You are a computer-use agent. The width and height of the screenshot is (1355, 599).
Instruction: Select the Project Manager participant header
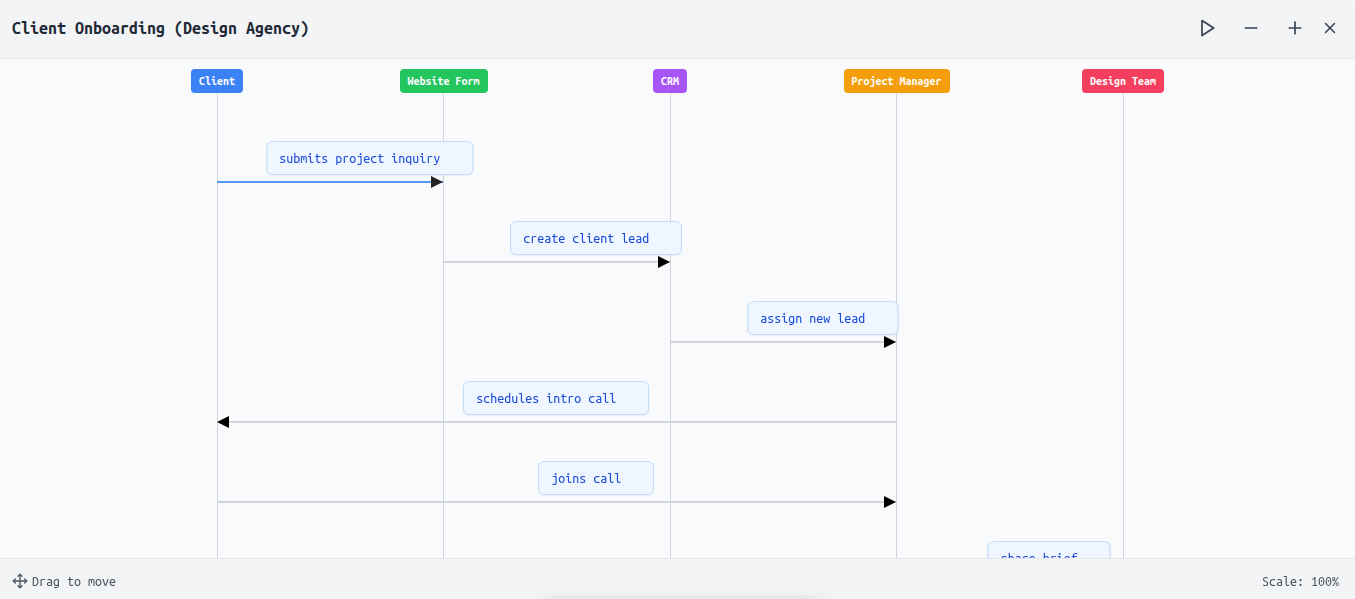tap(896, 81)
